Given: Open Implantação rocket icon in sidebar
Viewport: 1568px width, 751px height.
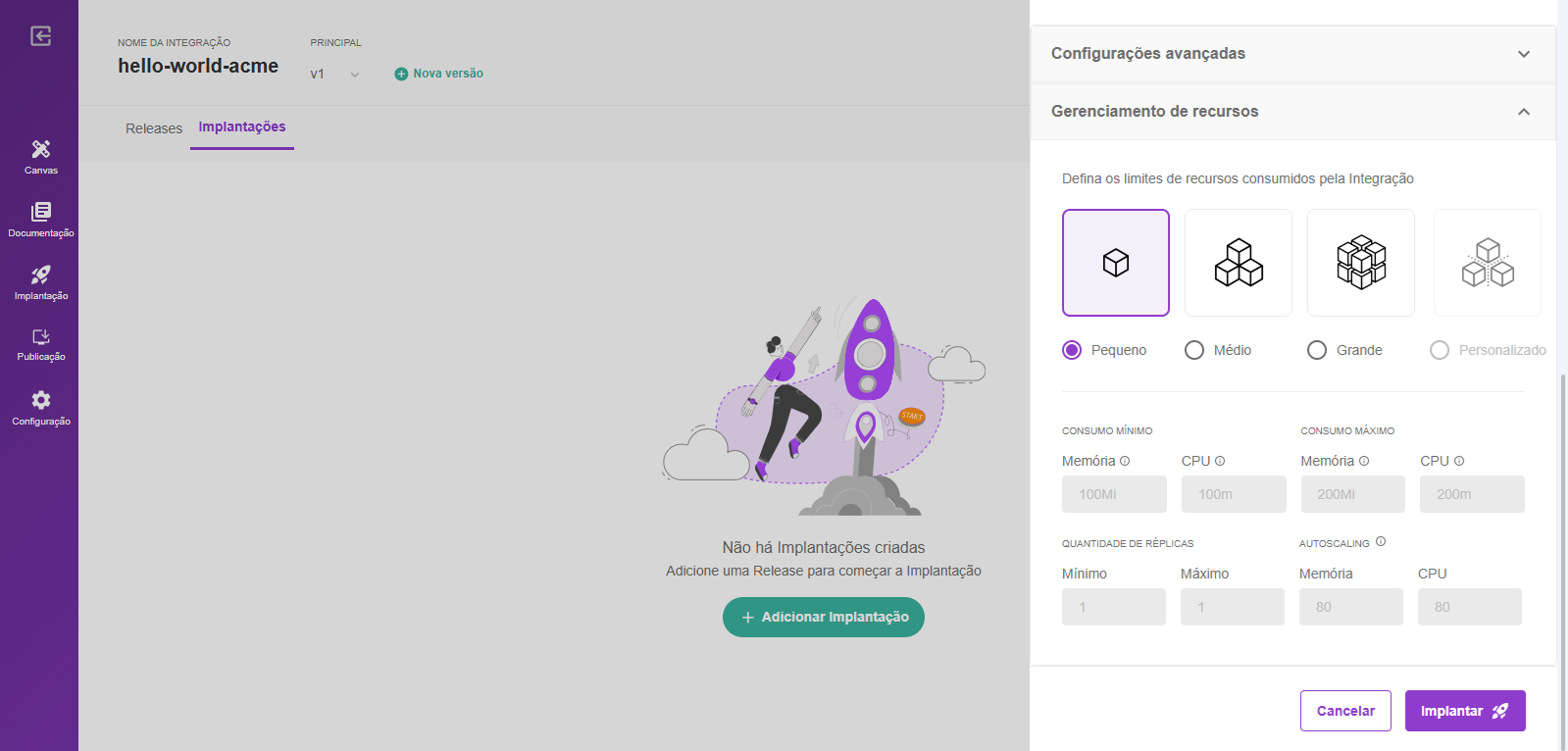Looking at the screenshot, I should 40,281.
